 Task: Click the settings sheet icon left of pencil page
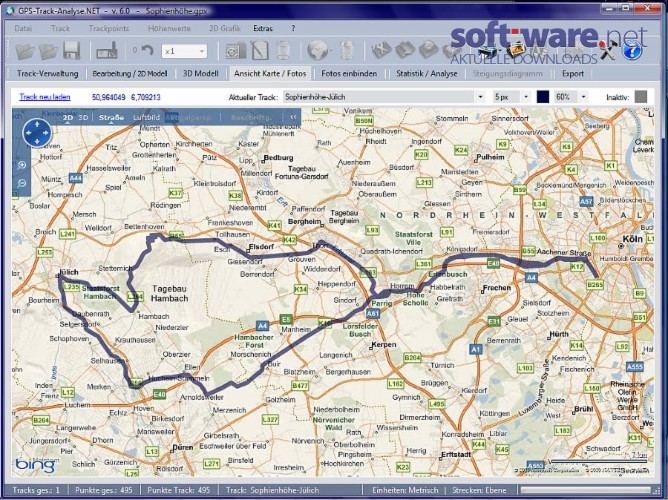click(235, 51)
